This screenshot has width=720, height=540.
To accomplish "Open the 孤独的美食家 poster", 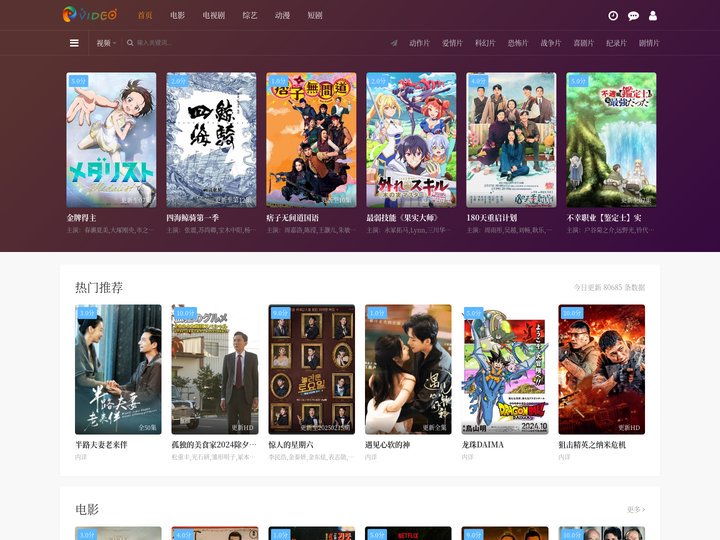I will pyautogui.click(x=215, y=369).
